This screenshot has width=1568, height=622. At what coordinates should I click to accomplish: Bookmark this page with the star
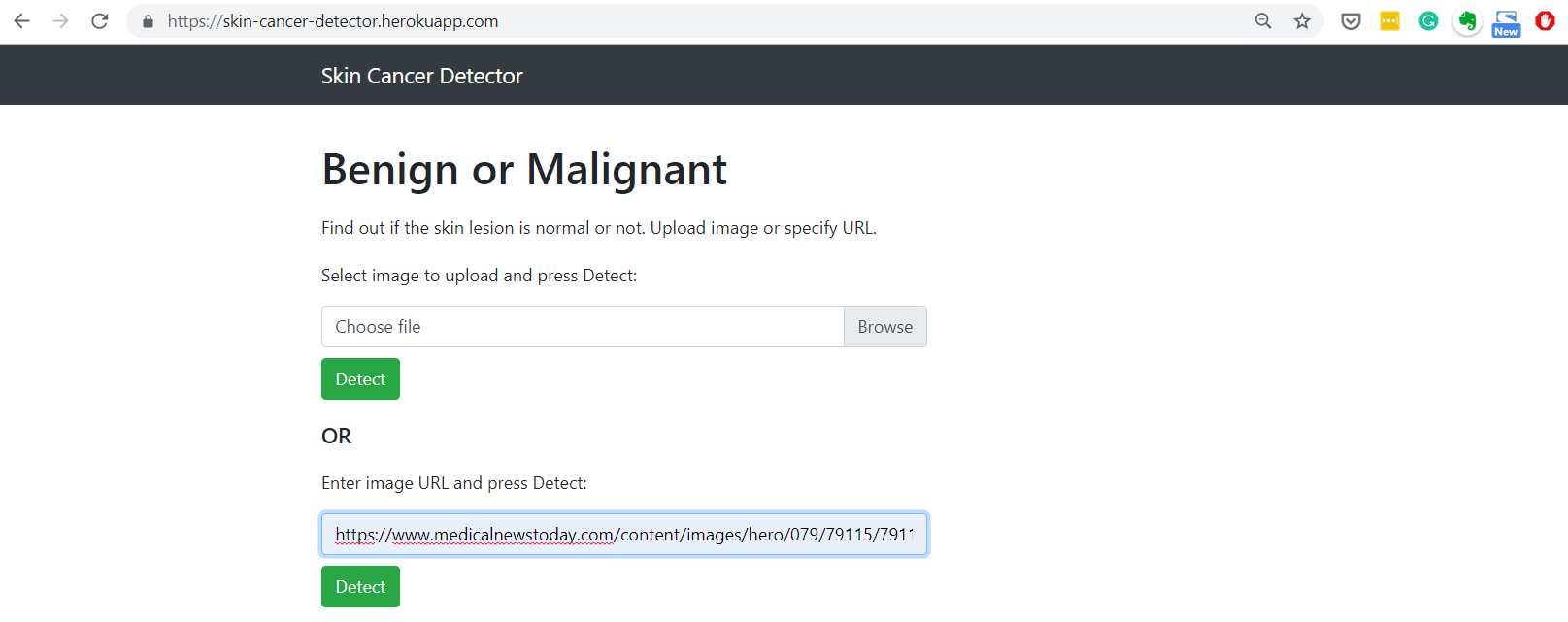tap(1302, 21)
